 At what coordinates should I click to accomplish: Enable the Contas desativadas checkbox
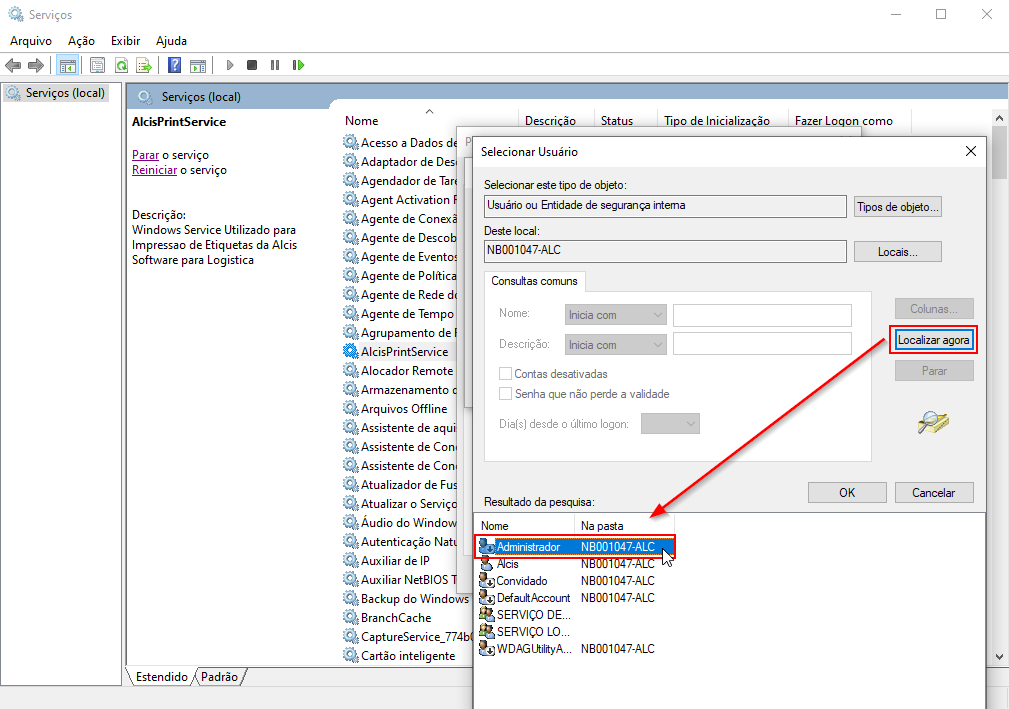(506, 374)
